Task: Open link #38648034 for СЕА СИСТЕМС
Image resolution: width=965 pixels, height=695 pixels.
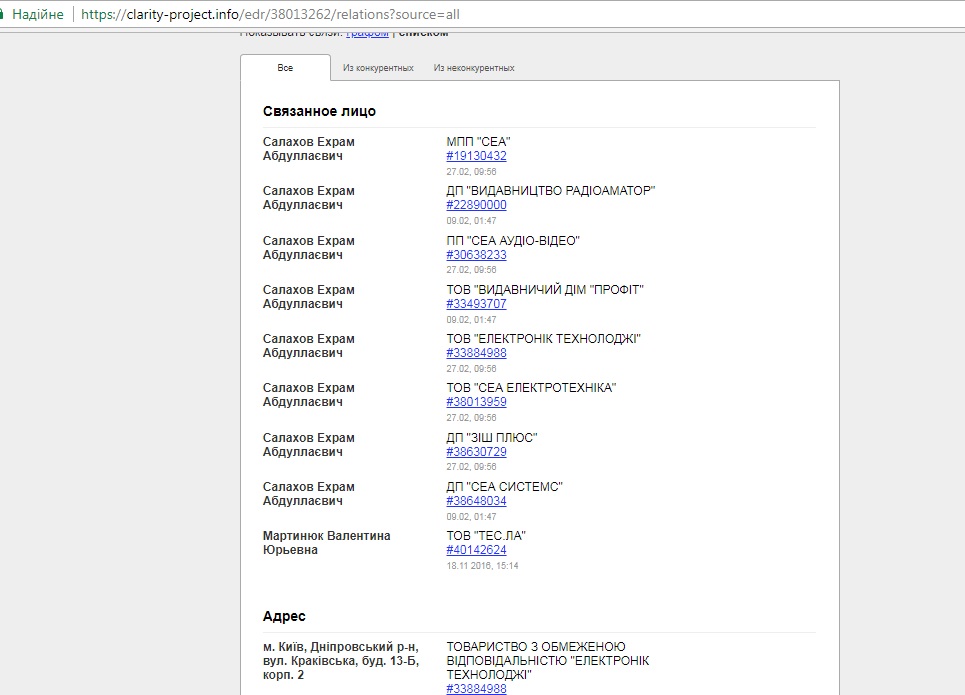Action: 476,501
